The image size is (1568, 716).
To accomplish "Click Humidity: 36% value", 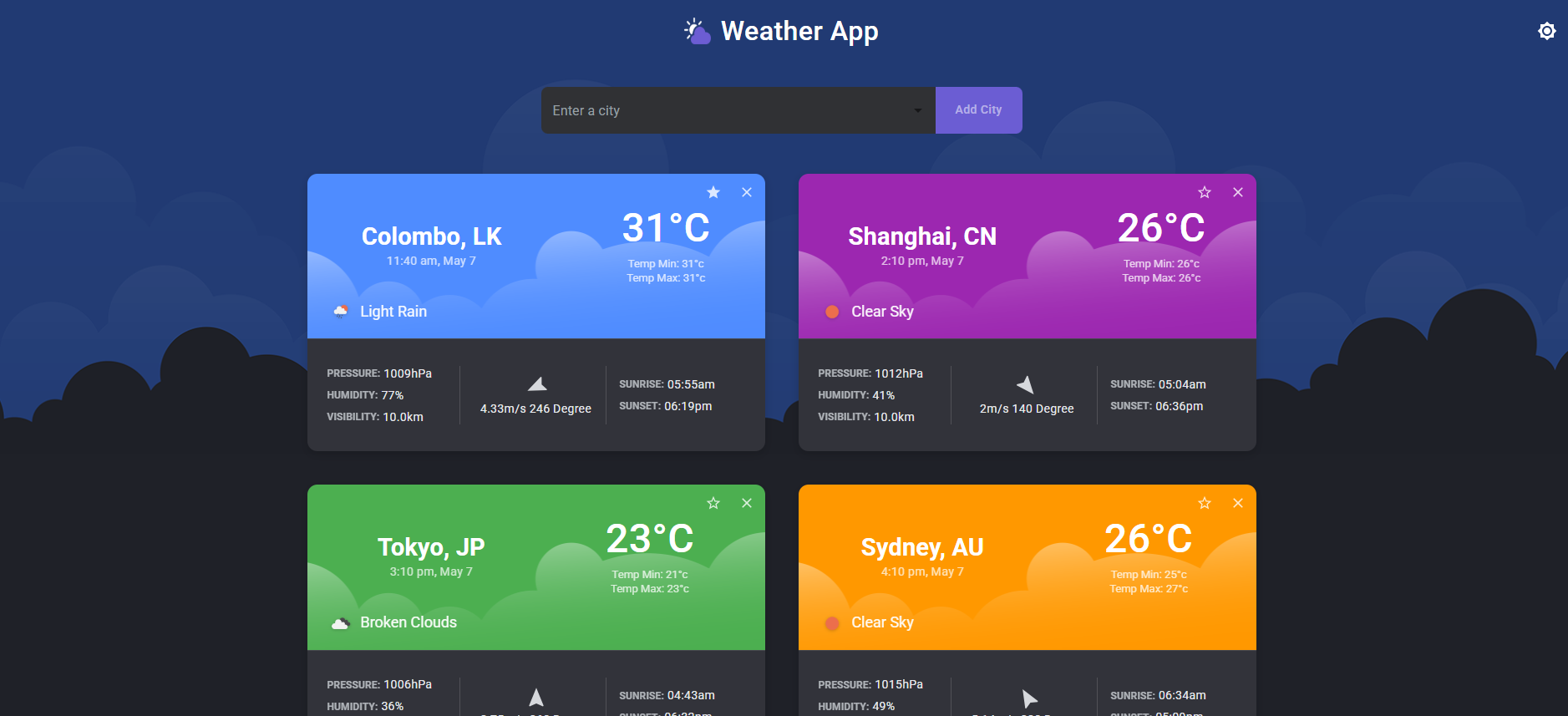I will click(365, 706).
